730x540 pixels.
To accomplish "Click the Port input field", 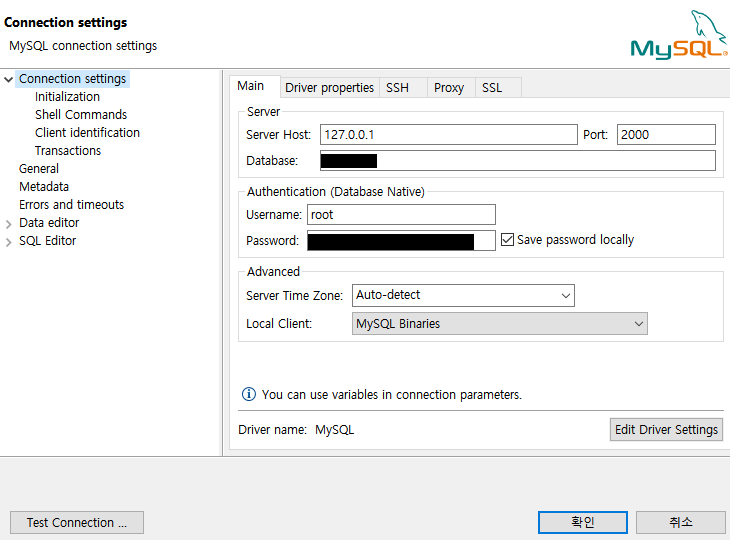I will pos(666,135).
